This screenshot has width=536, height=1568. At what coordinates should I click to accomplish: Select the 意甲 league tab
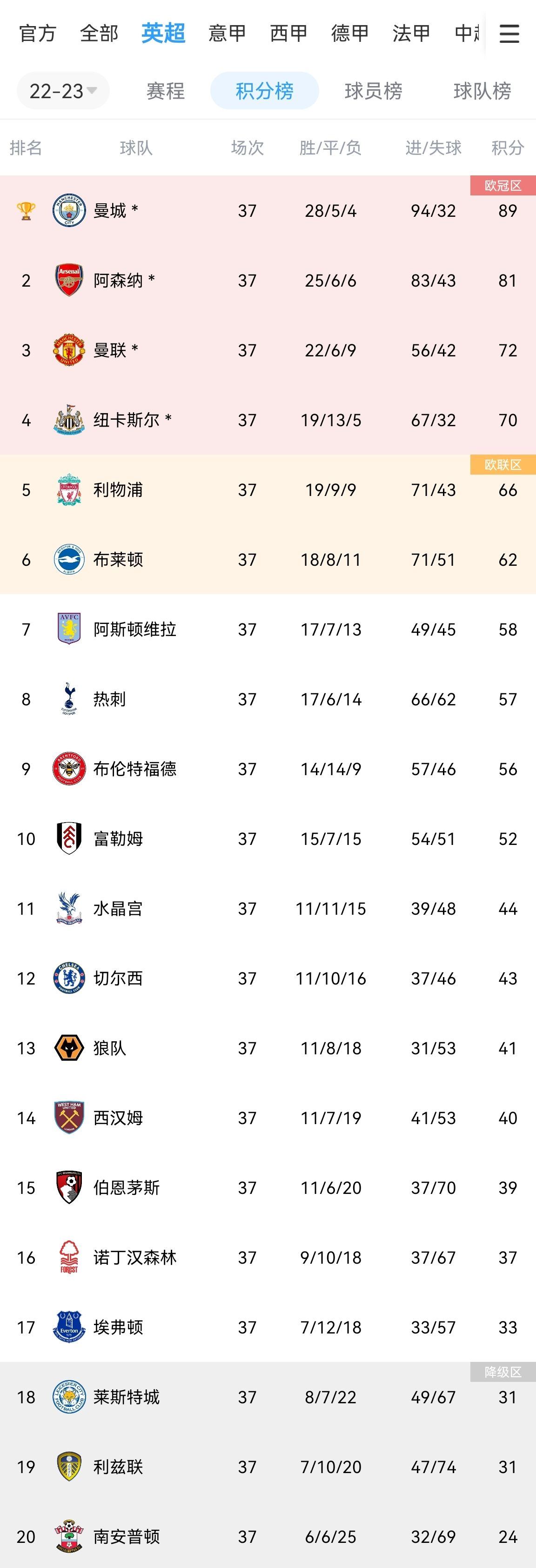[228, 33]
